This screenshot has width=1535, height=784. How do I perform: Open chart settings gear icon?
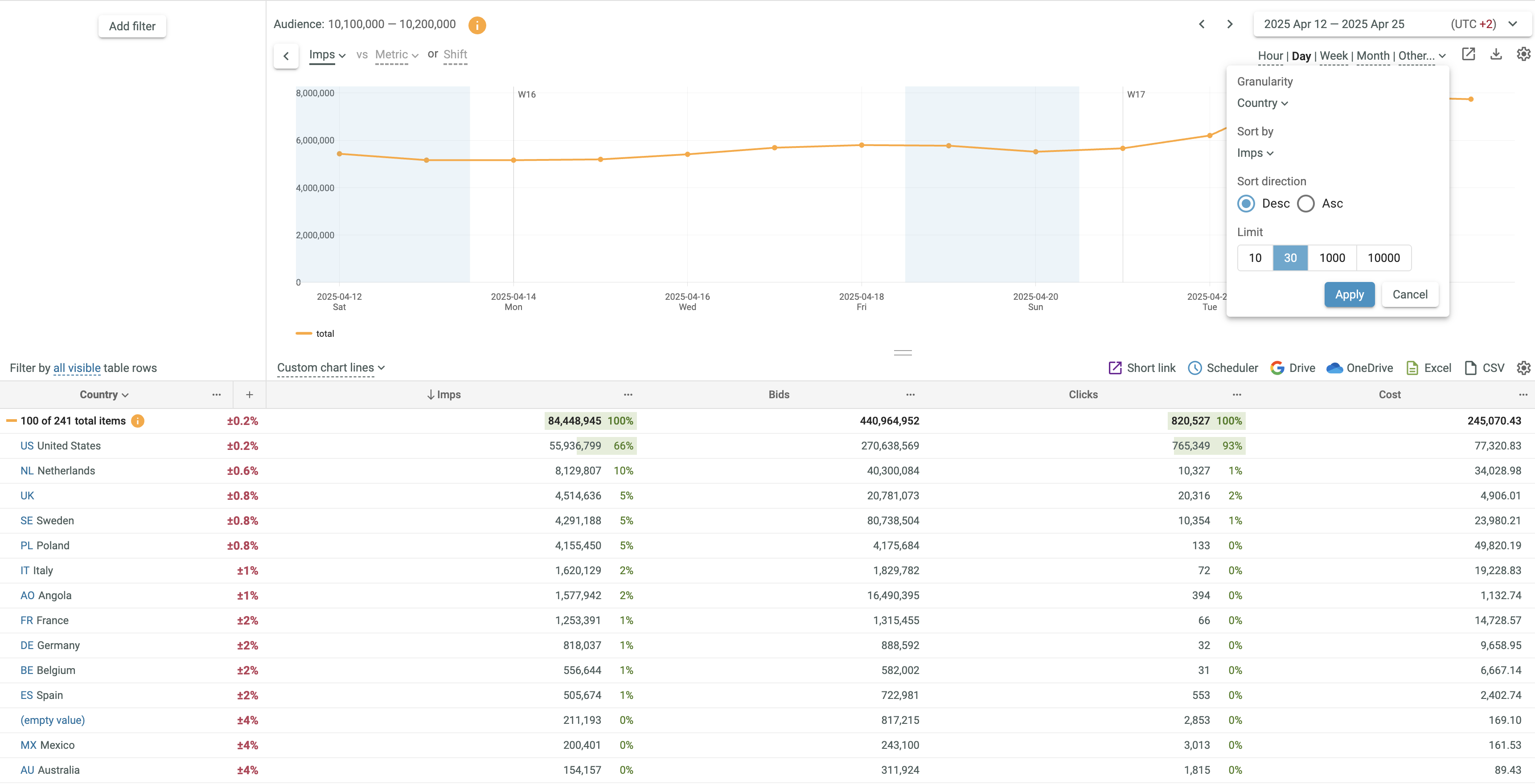[1523, 55]
